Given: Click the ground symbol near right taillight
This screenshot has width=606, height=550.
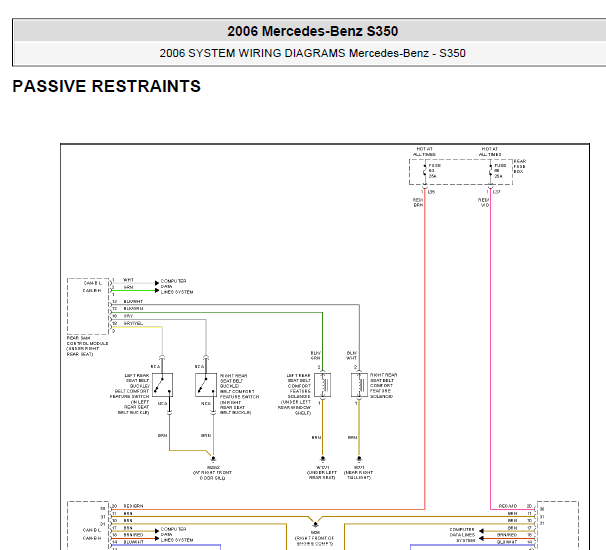Looking at the screenshot, I should pos(359,460).
